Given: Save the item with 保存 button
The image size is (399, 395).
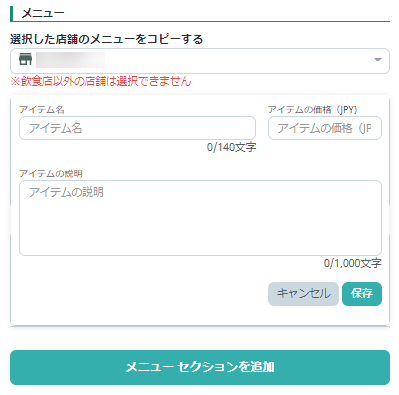Looking at the screenshot, I should point(362,294).
